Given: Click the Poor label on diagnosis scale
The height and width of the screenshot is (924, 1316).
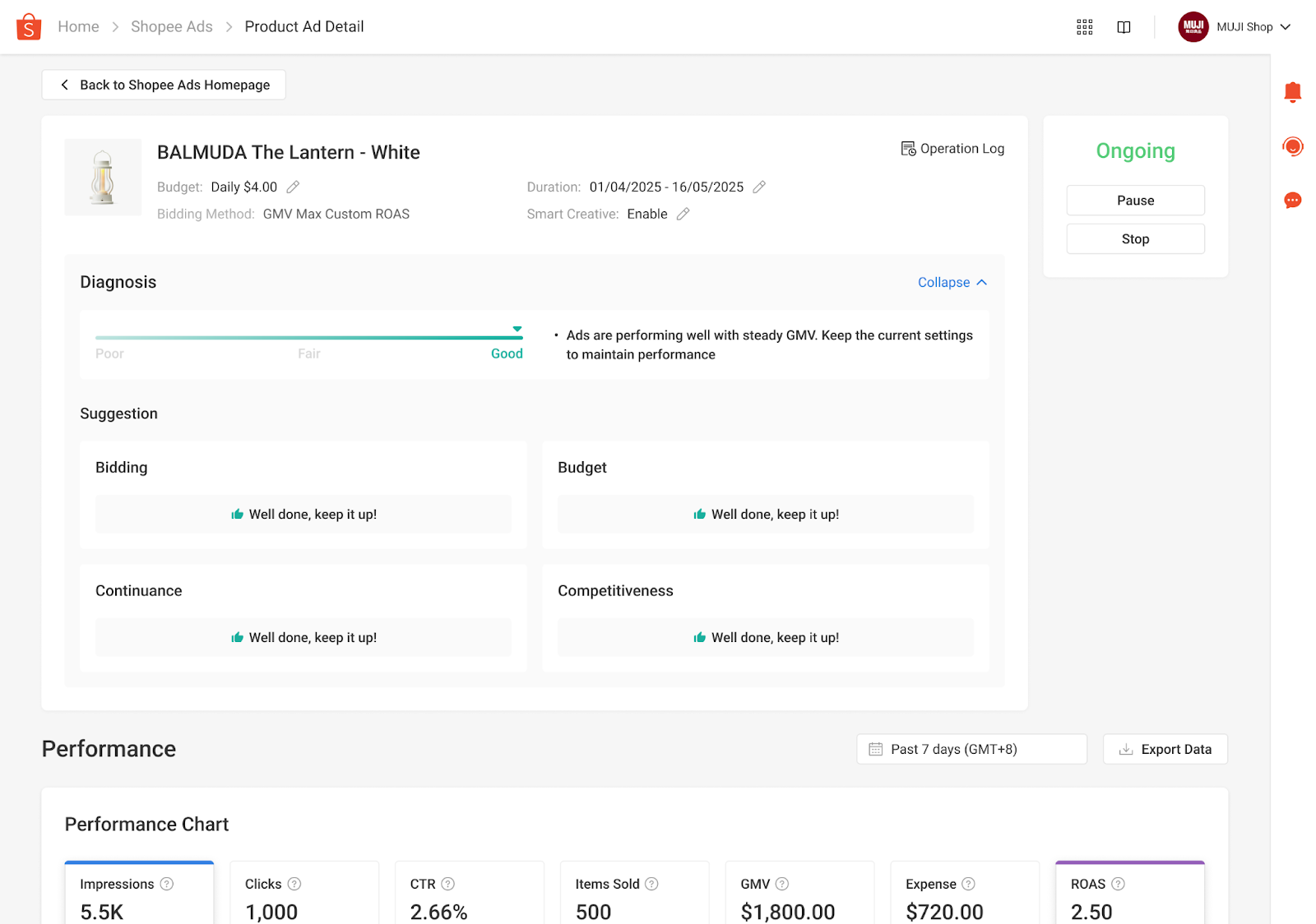Looking at the screenshot, I should pyautogui.click(x=109, y=353).
